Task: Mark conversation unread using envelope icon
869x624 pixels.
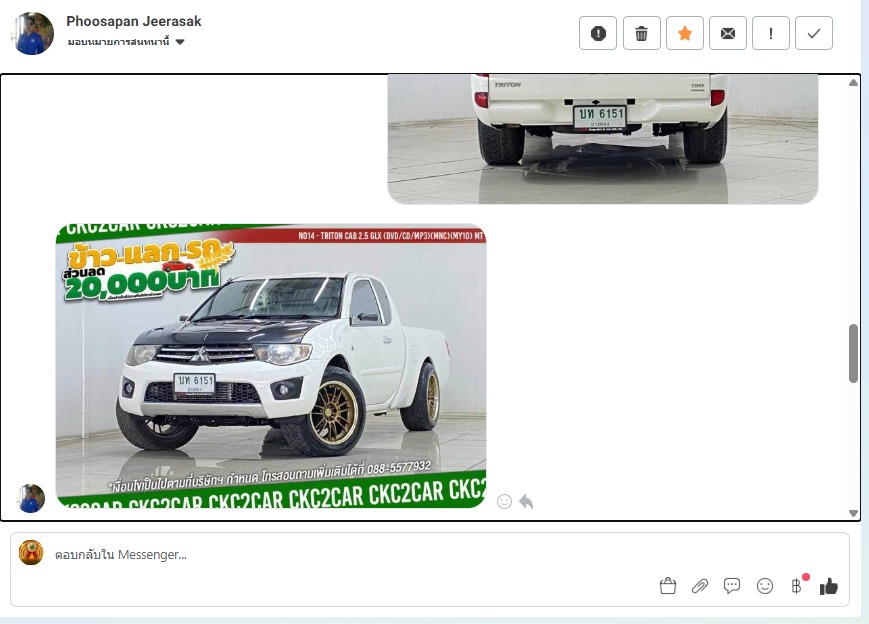Action: [x=728, y=33]
